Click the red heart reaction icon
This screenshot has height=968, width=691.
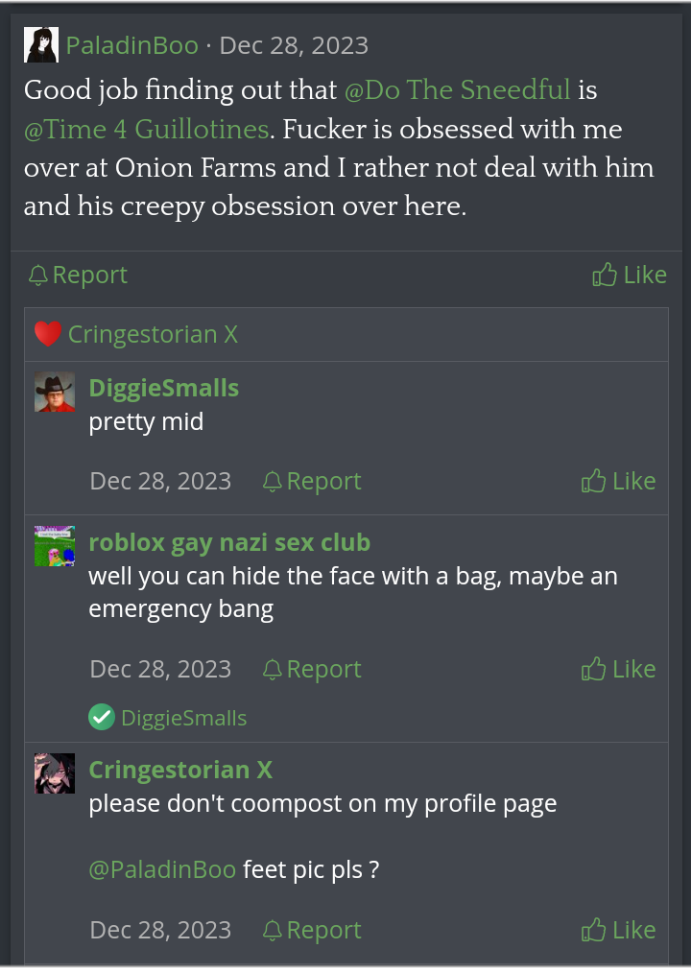tap(47, 334)
